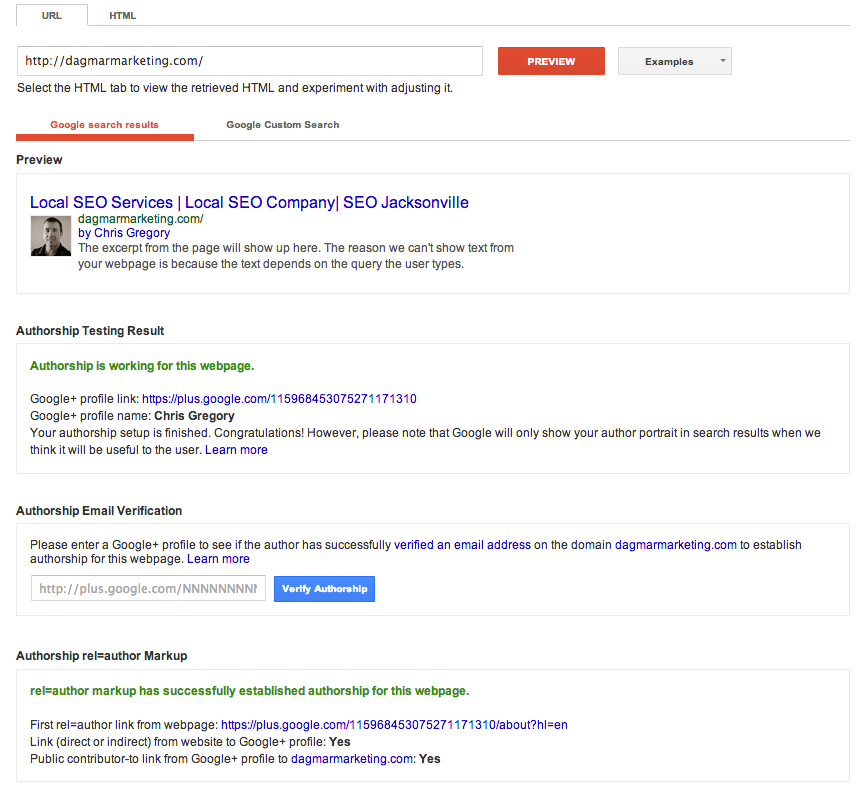Select the Google Custom Search tab
Screen dimensions: 863x797
[283, 125]
